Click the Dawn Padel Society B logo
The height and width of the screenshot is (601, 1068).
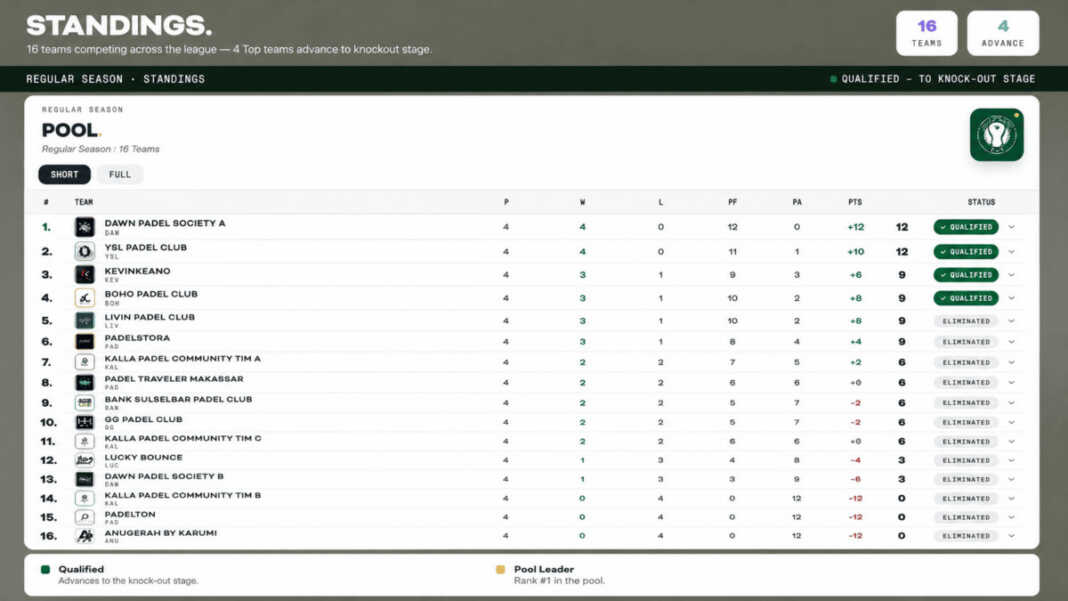84,480
